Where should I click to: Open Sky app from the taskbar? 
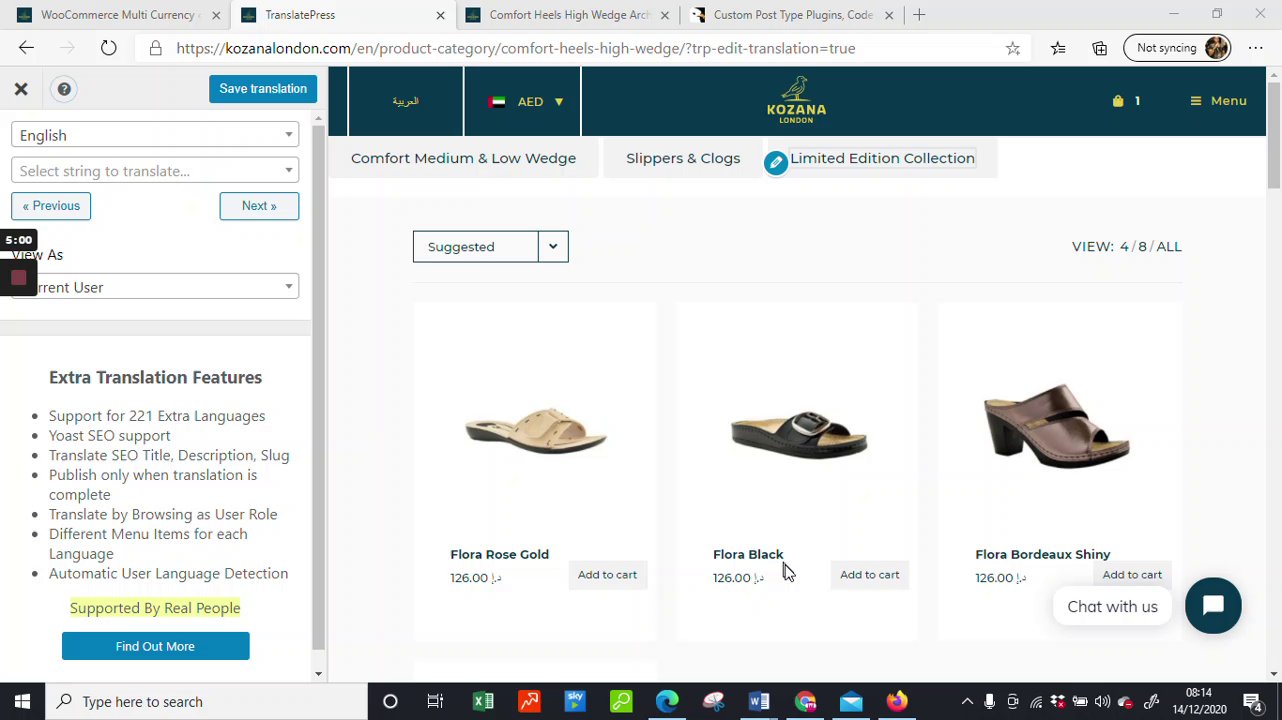coord(575,702)
